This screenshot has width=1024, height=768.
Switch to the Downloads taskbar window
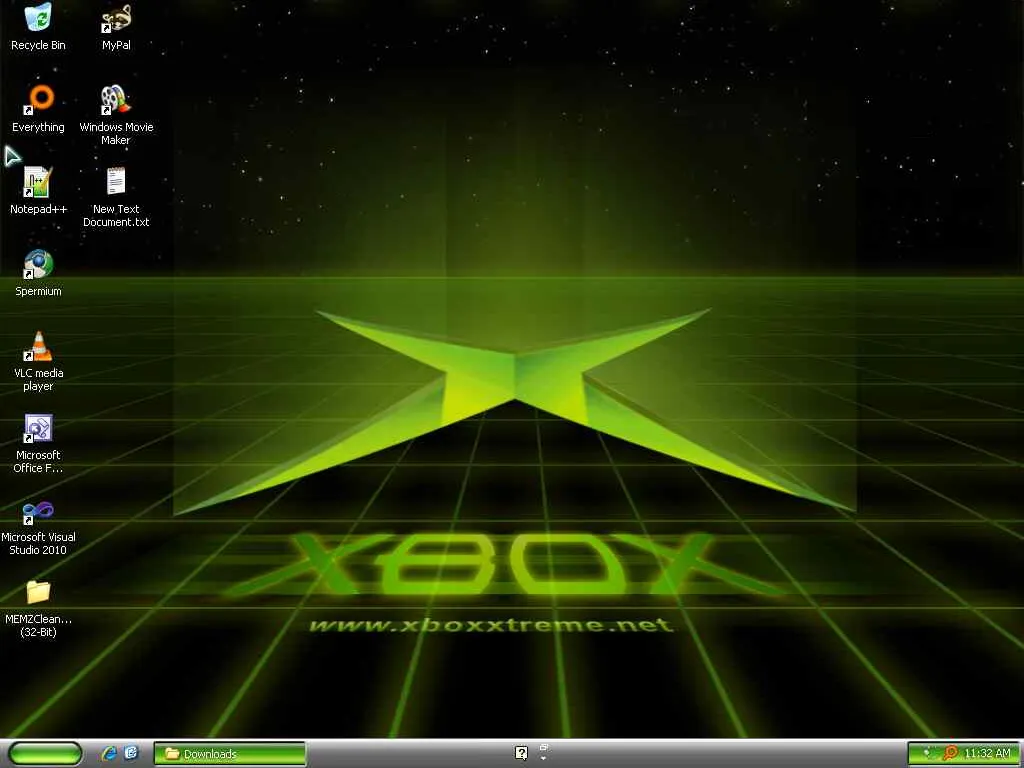coord(230,754)
